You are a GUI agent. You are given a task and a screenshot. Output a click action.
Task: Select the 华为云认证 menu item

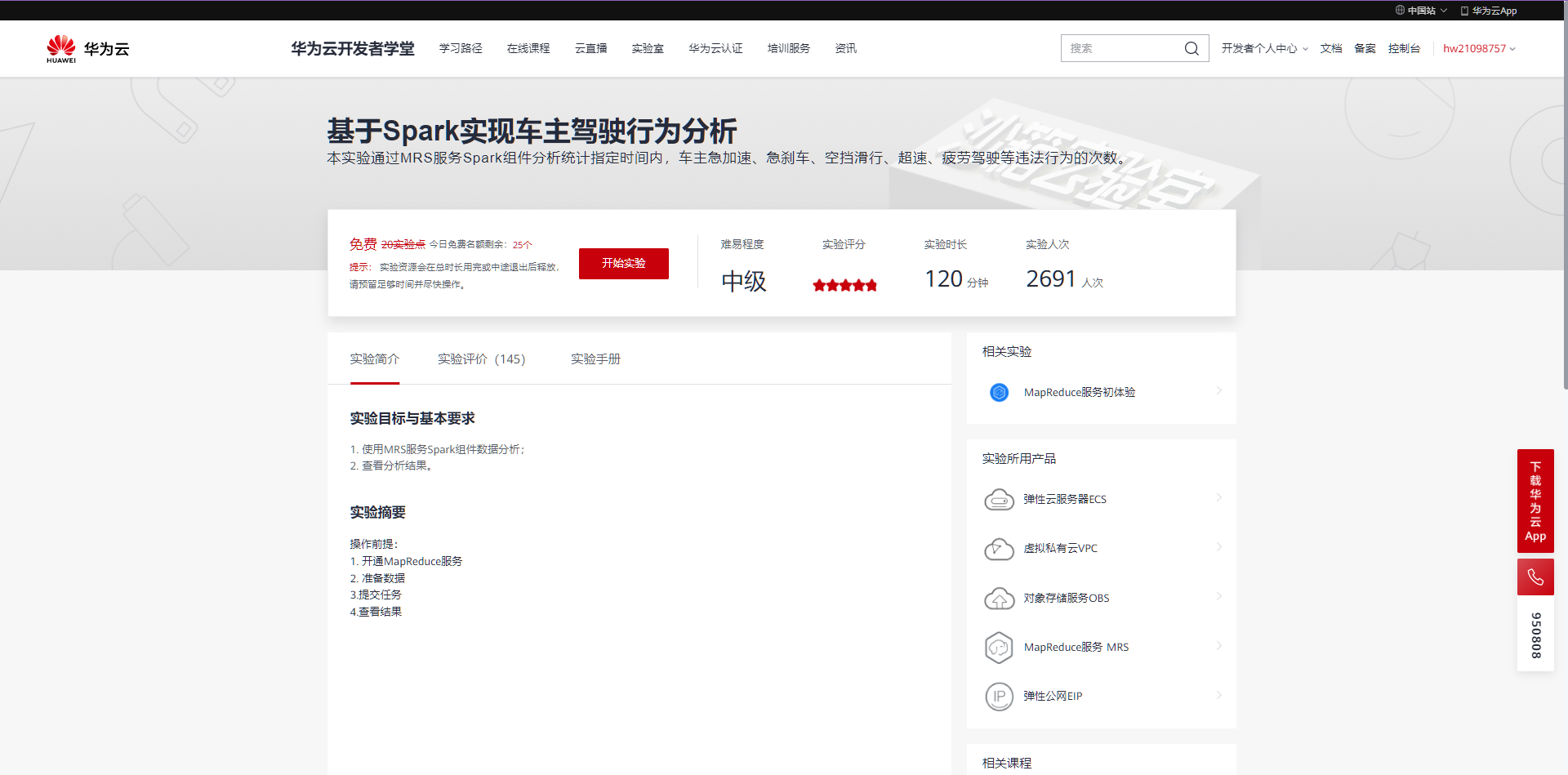click(715, 48)
